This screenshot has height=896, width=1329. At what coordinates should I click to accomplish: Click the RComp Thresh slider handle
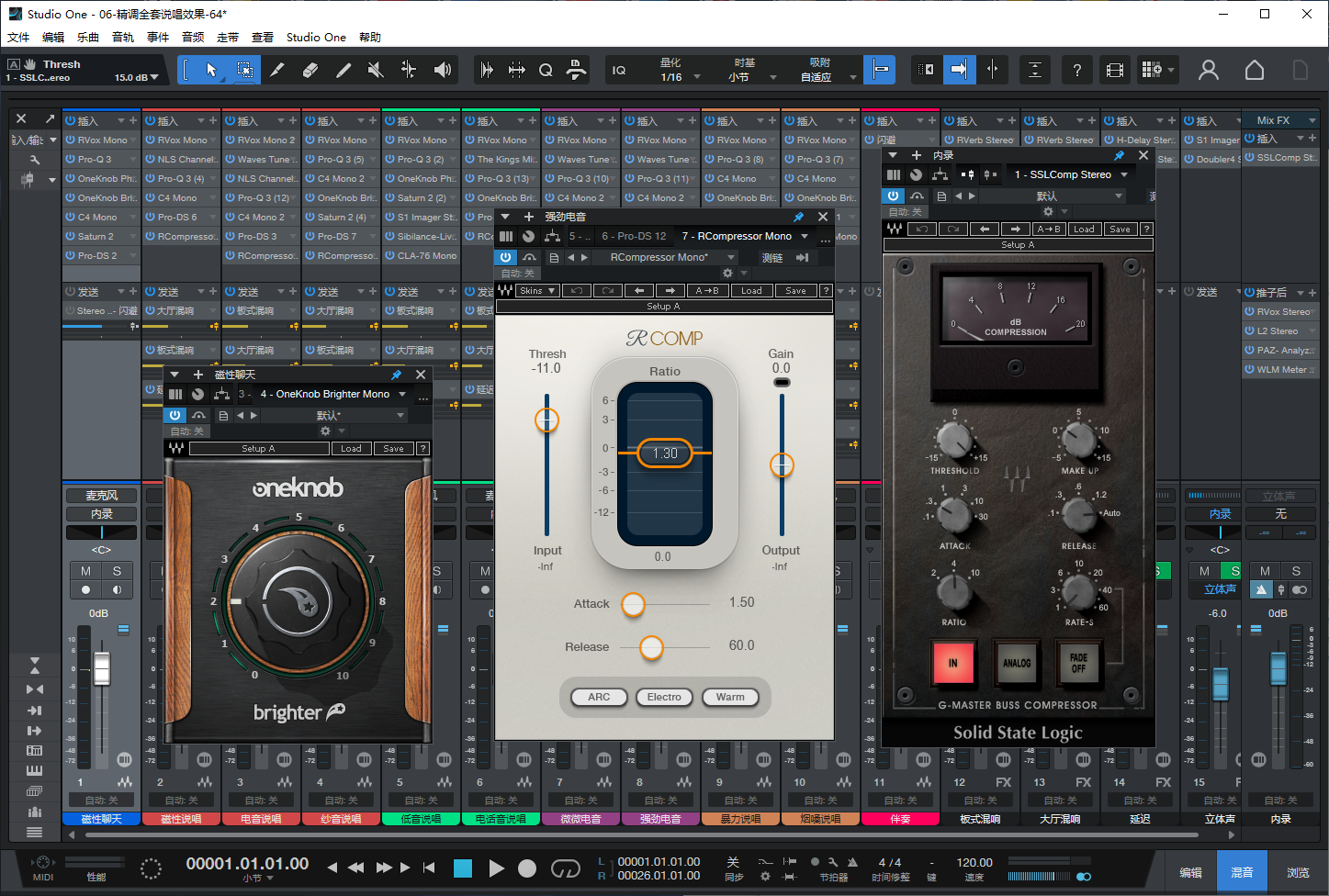(x=546, y=420)
